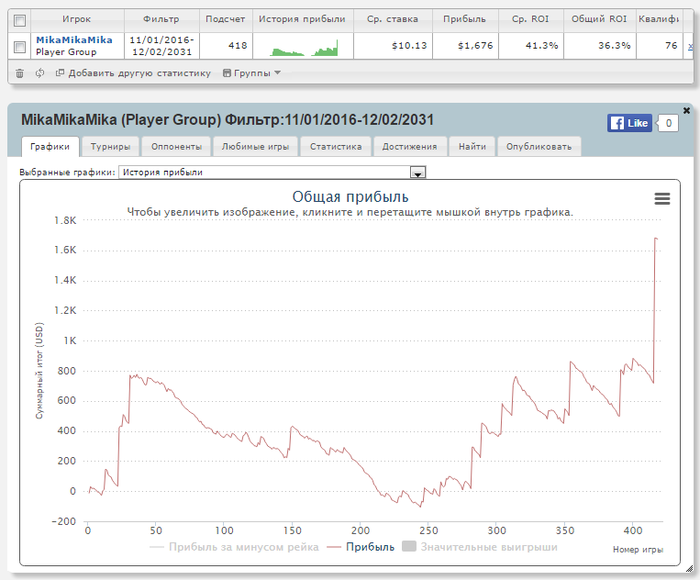
Task: Click the trash delete icon
Action: click(20, 73)
